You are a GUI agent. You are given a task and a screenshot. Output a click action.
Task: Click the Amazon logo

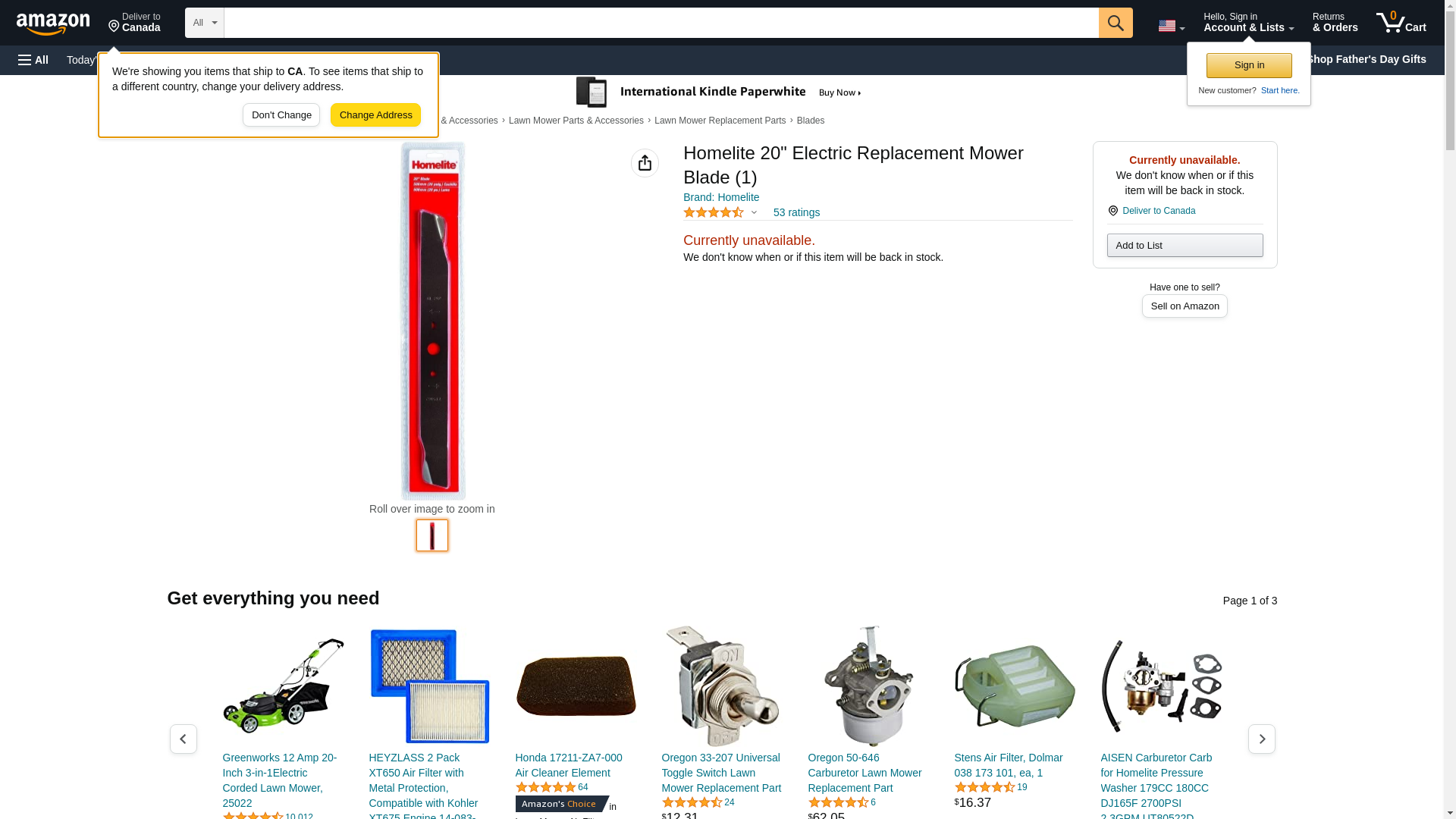coord(53,24)
